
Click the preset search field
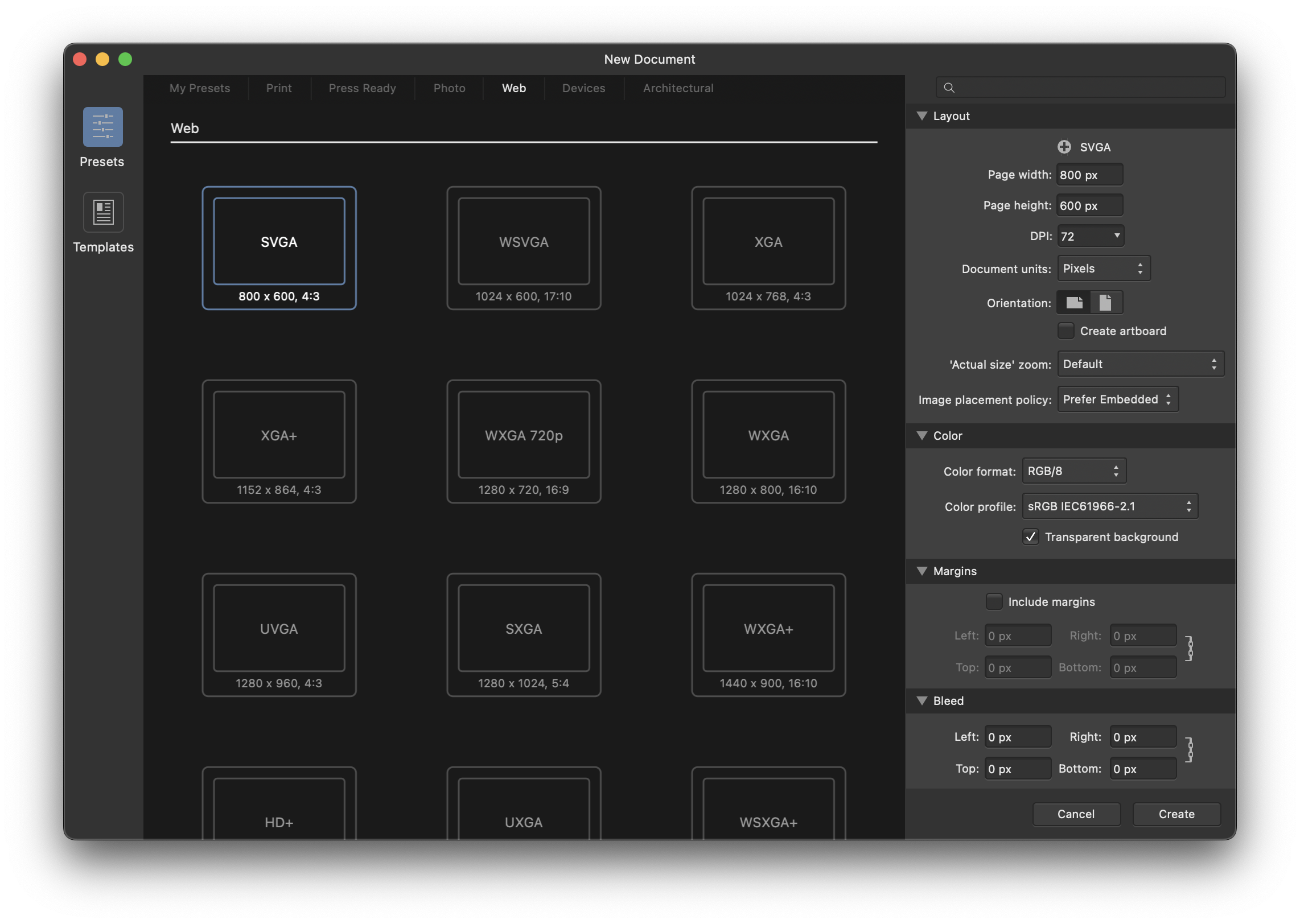pyautogui.click(x=1080, y=88)
